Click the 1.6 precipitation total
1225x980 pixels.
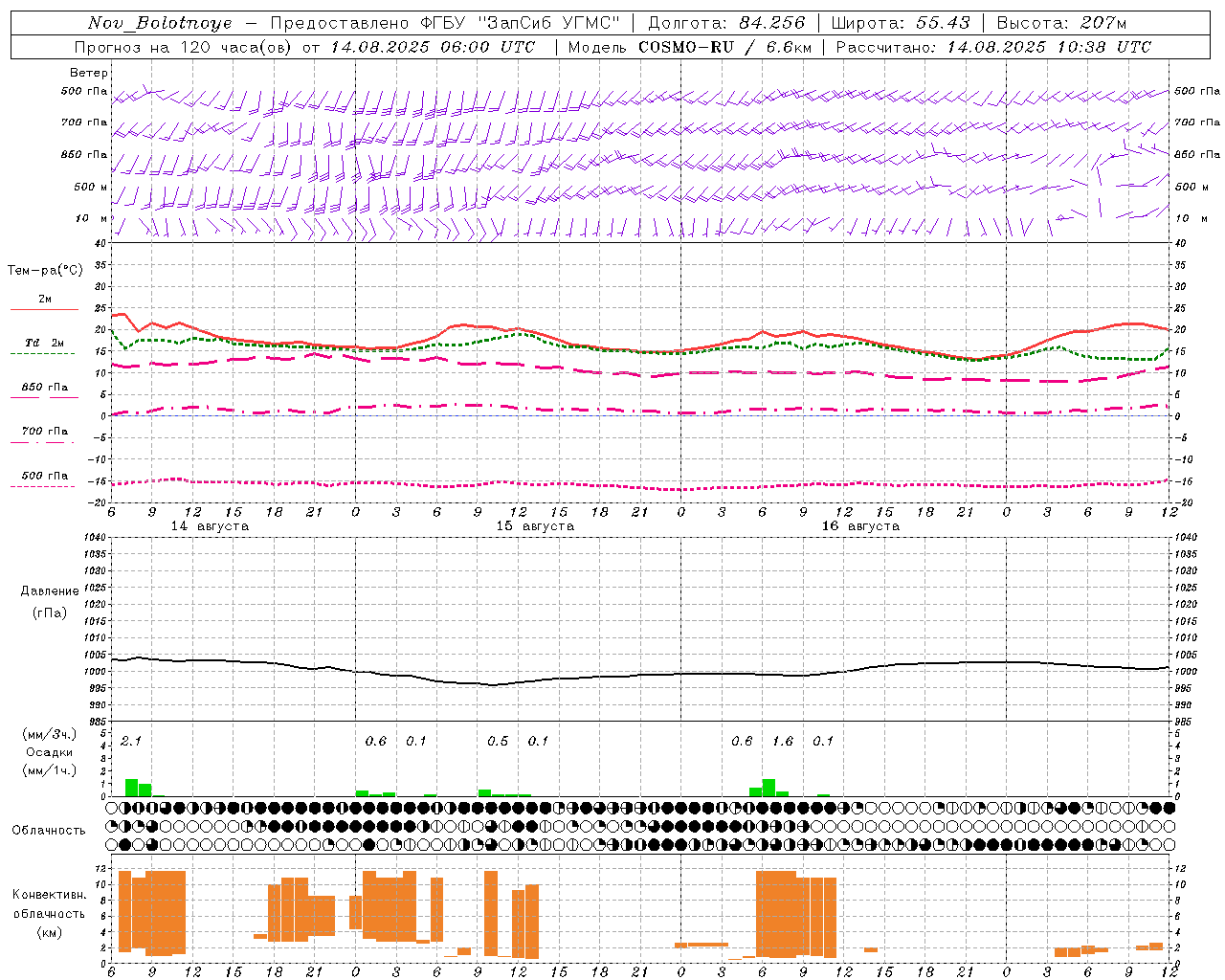[783, 741]
